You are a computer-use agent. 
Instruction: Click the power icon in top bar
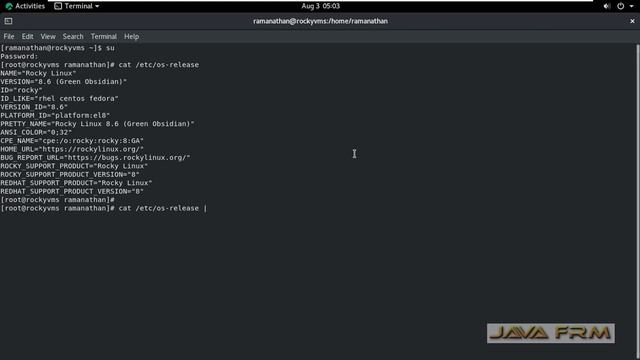620,6
